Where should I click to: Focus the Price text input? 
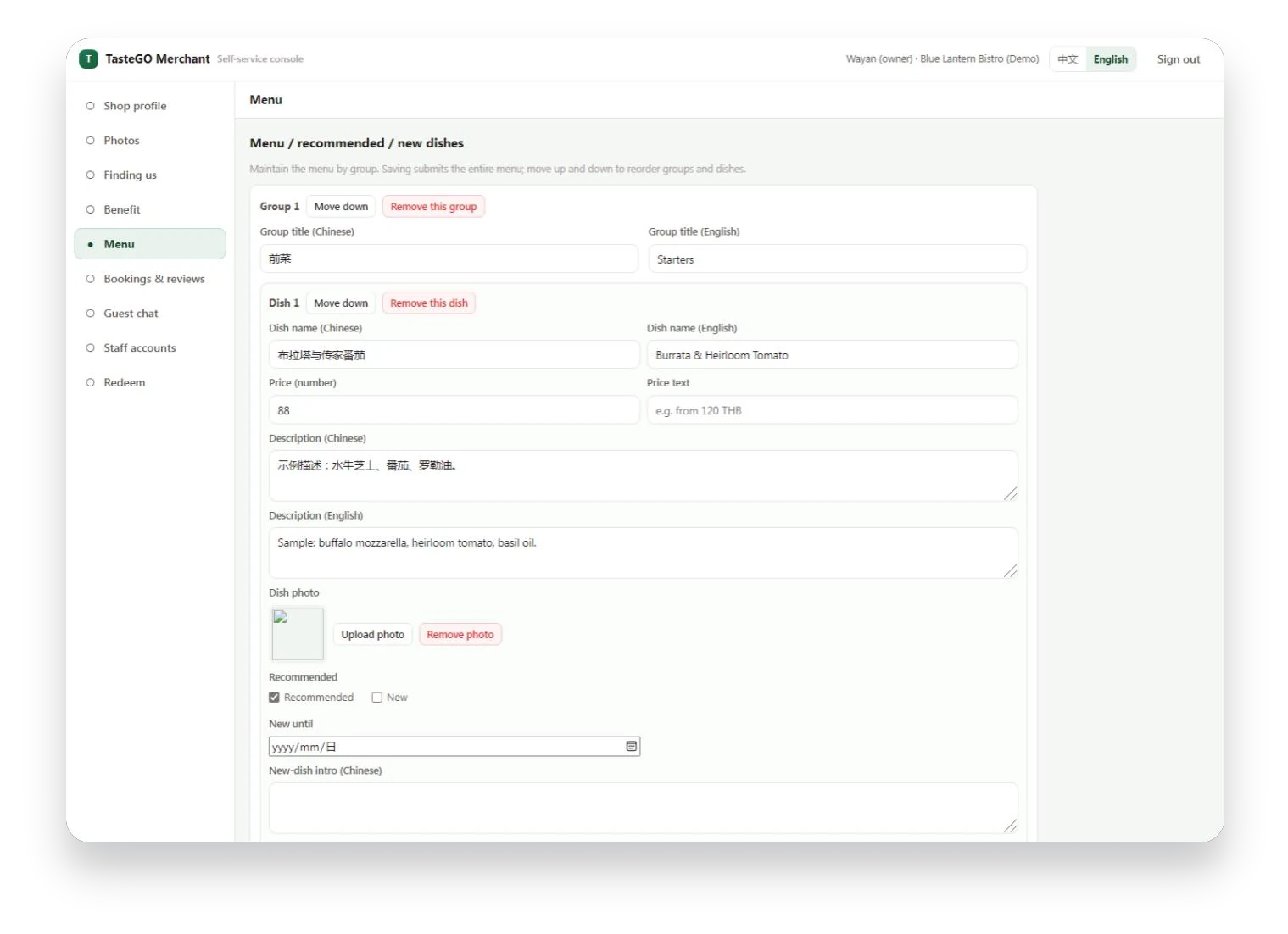point(832,410)
